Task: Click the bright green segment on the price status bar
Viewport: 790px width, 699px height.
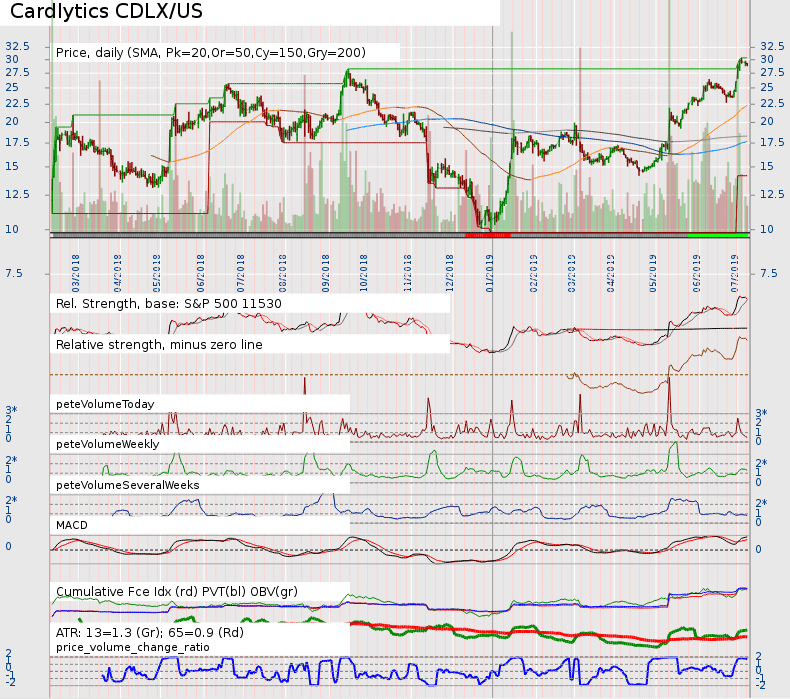Action: [718, 235]
